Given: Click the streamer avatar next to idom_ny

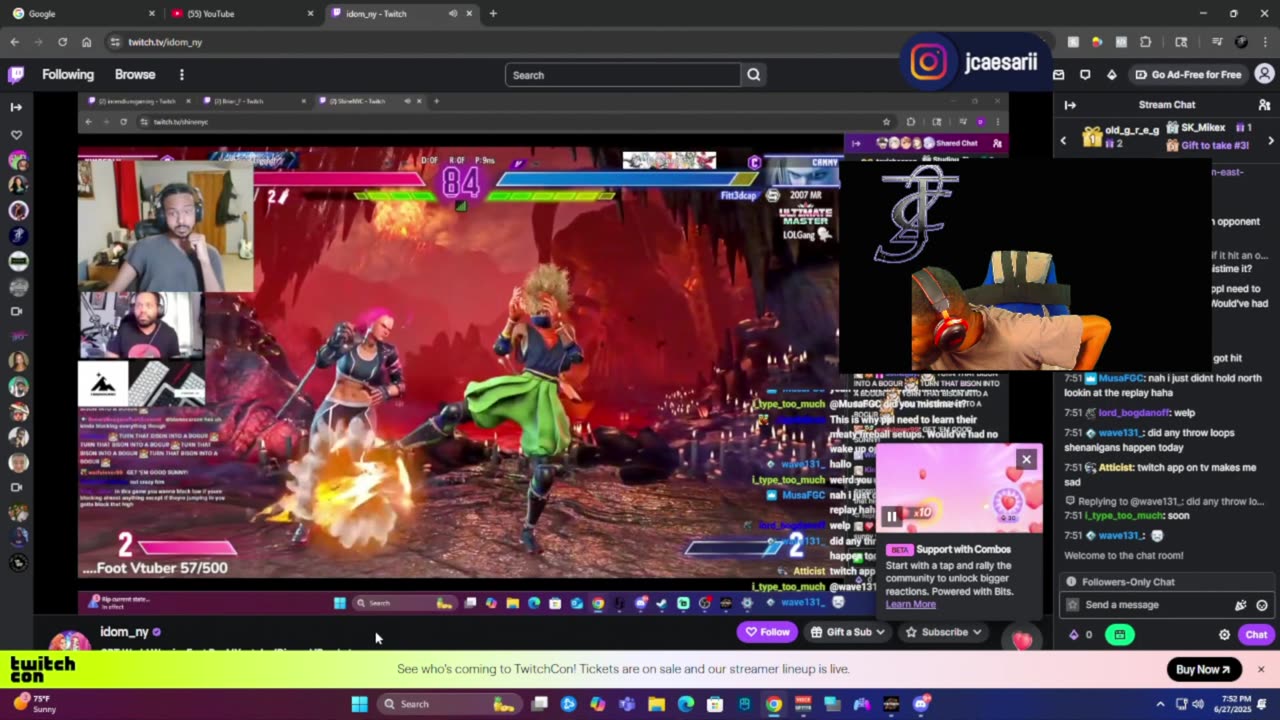Looking at the screenshot, I should click(69, 643).
